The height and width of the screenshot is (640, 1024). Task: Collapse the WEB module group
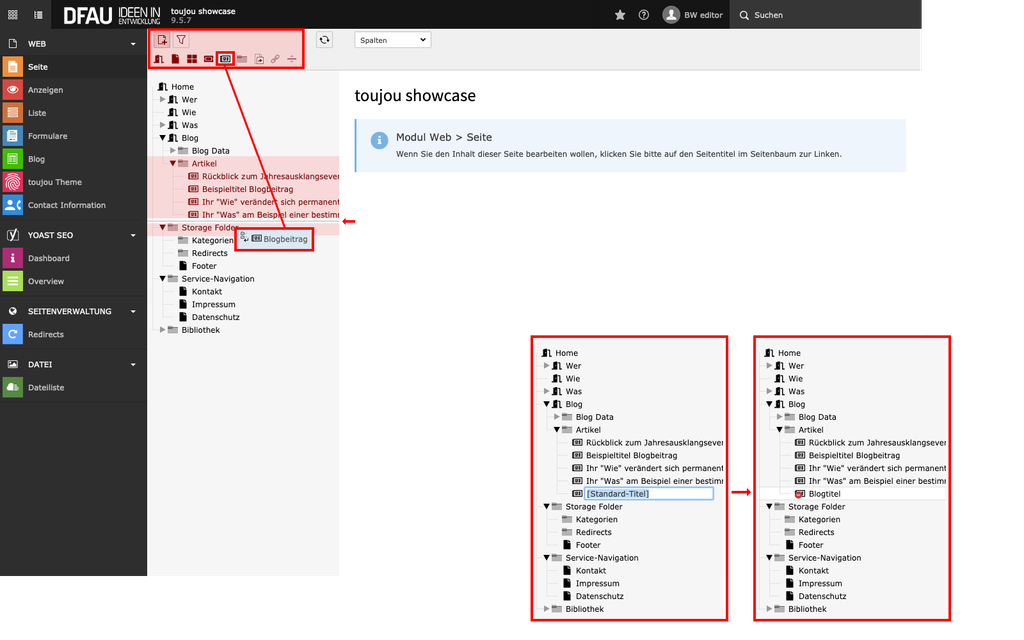pos(133,44)
